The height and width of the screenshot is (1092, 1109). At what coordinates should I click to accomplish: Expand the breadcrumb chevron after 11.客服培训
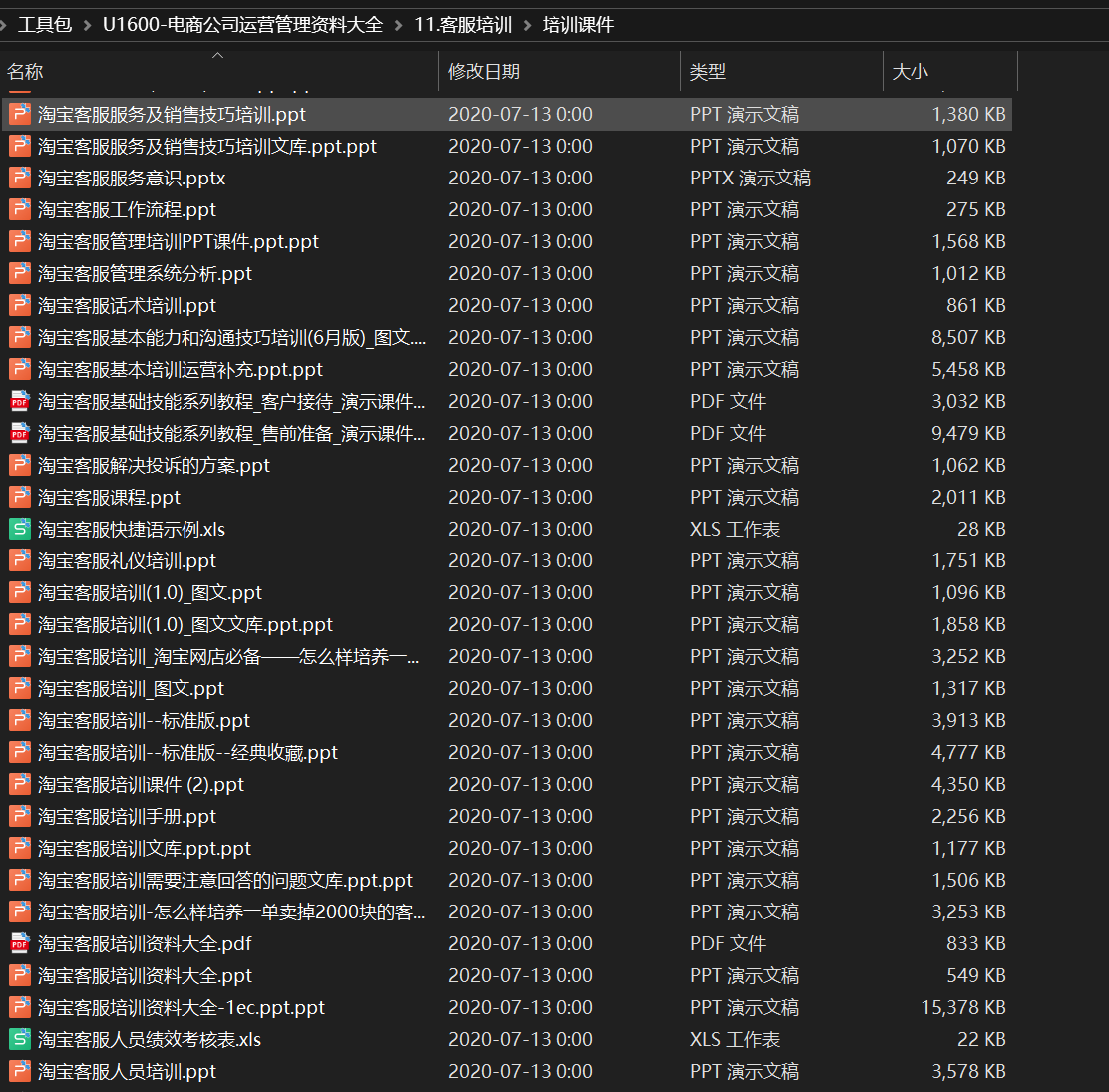point(527,26)
